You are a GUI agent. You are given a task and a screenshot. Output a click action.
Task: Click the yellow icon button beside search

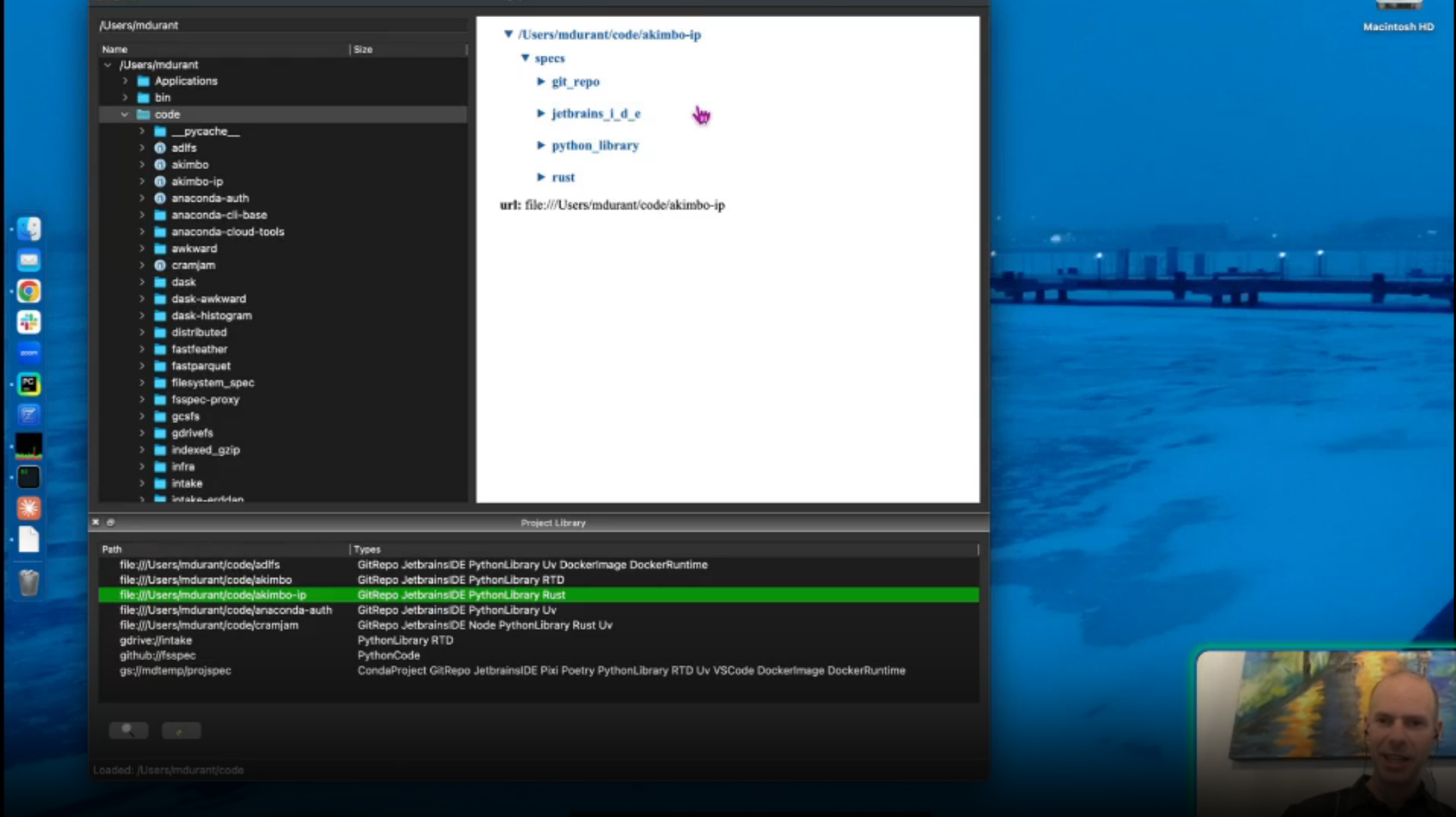pyautogui.click(x=181, y=731)
